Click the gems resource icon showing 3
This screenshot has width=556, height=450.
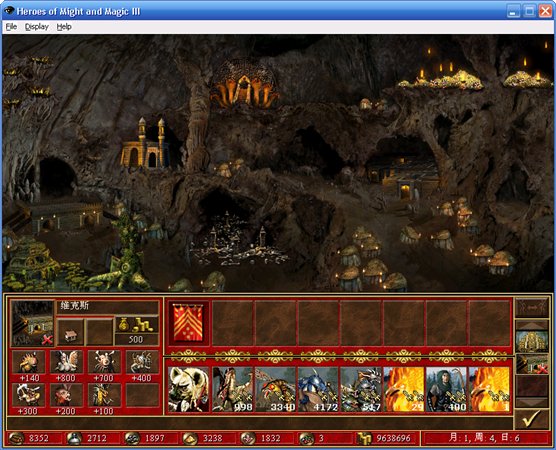pyautogui.click(x=306, y=438)
